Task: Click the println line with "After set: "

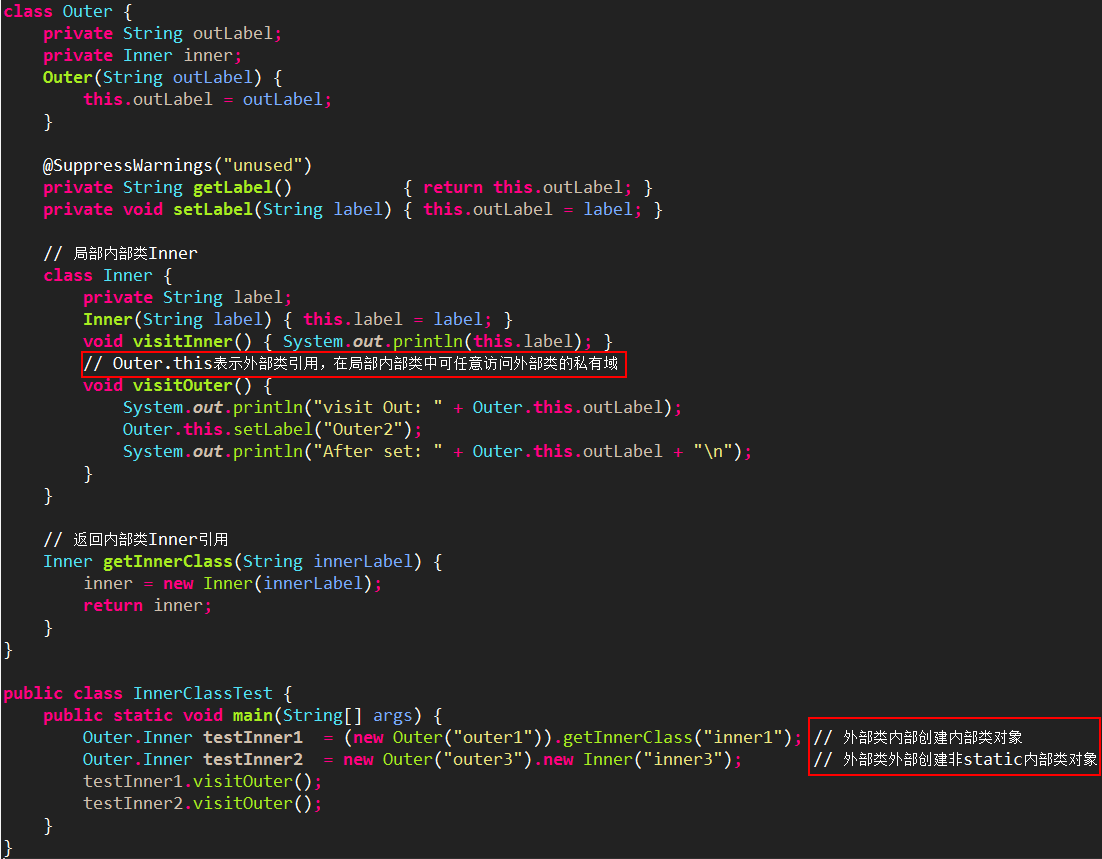Action: (437, 451)
